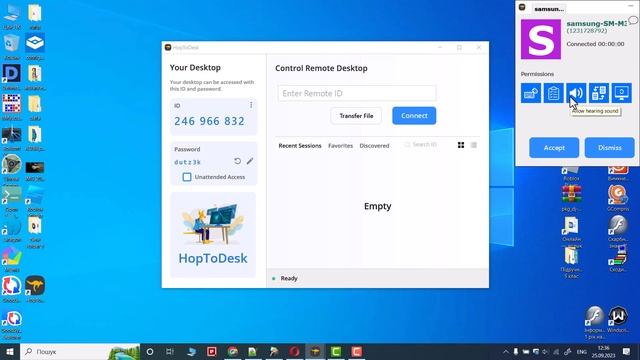Click the HopToDesk logo banner
Screen dimensions: 640x360
coord(213,235)
